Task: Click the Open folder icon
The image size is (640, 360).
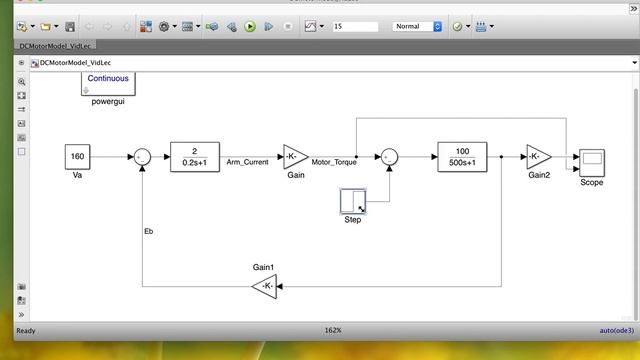Action: (45, 27)
